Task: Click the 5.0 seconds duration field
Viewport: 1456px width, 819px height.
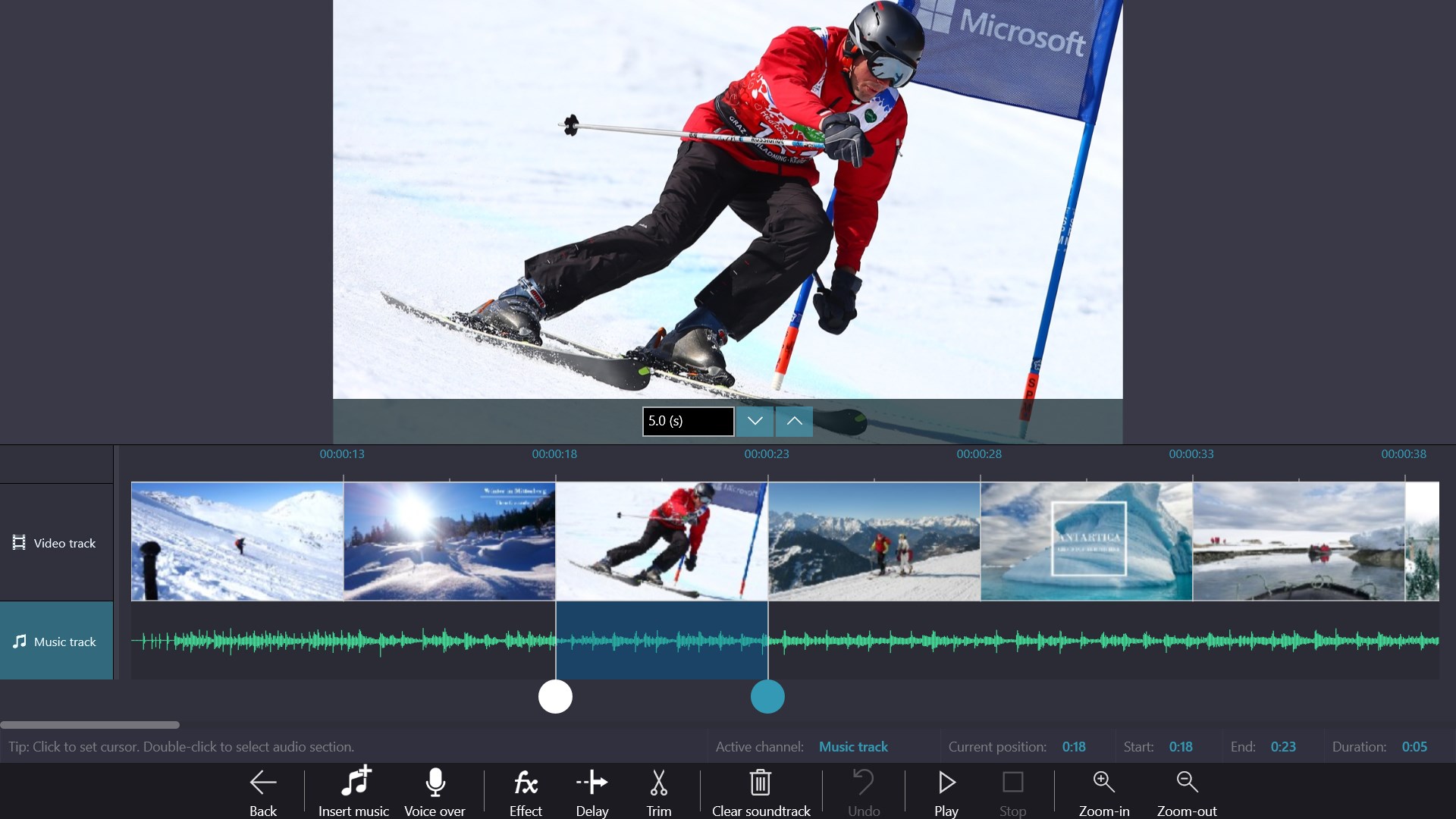Action: (687, 421)
